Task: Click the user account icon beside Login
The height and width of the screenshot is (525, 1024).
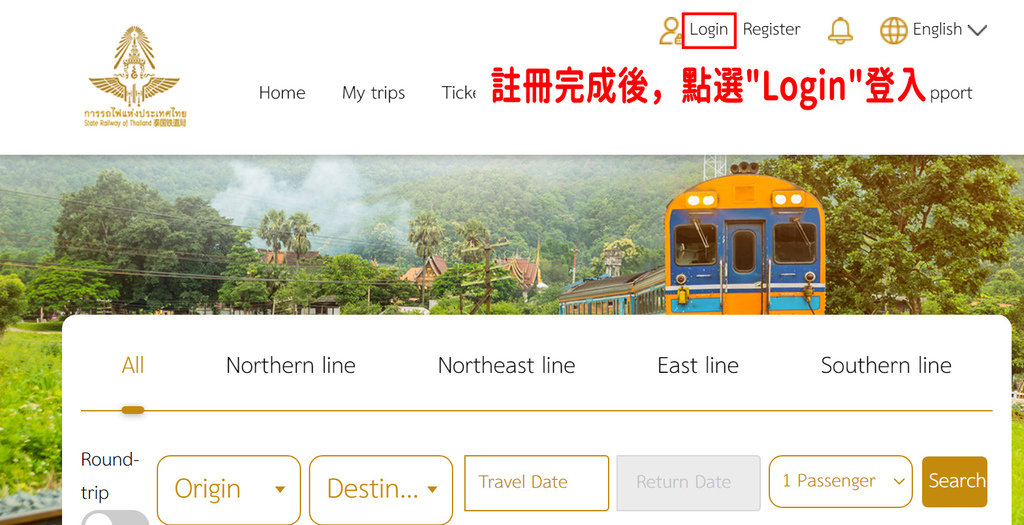Action: (x=671, y=31)
